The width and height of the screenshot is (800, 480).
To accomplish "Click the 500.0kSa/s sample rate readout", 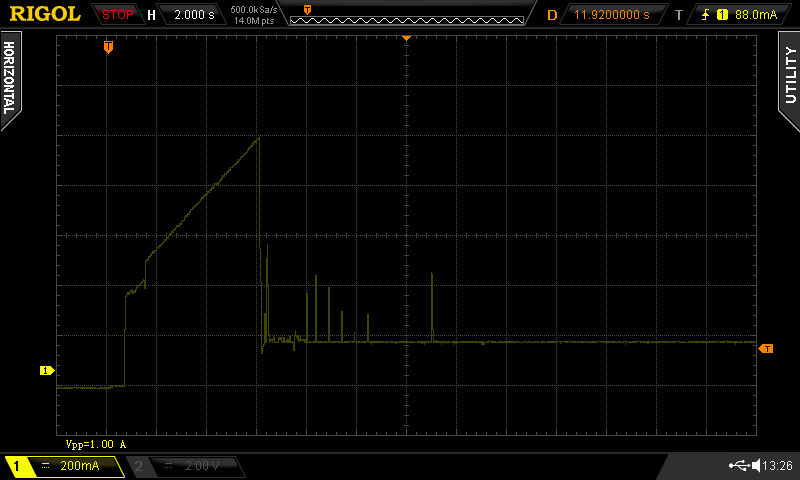I will tap(254, 10).
